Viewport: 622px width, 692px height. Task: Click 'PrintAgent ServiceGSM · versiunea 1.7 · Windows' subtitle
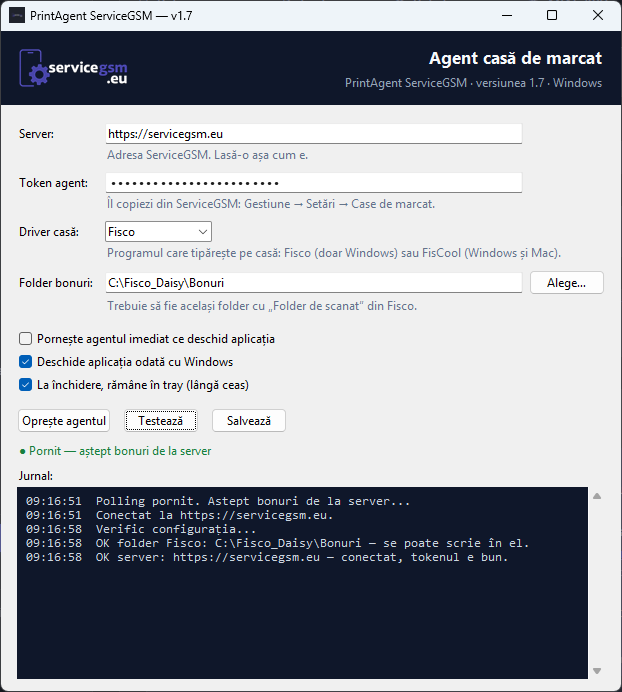(473, 83)
